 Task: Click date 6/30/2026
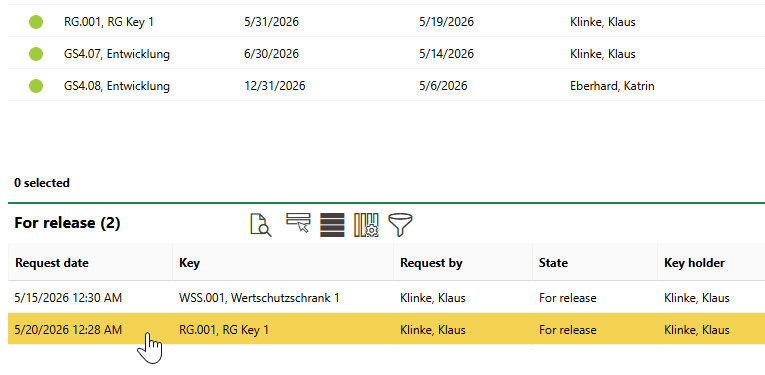coord(271,54)
